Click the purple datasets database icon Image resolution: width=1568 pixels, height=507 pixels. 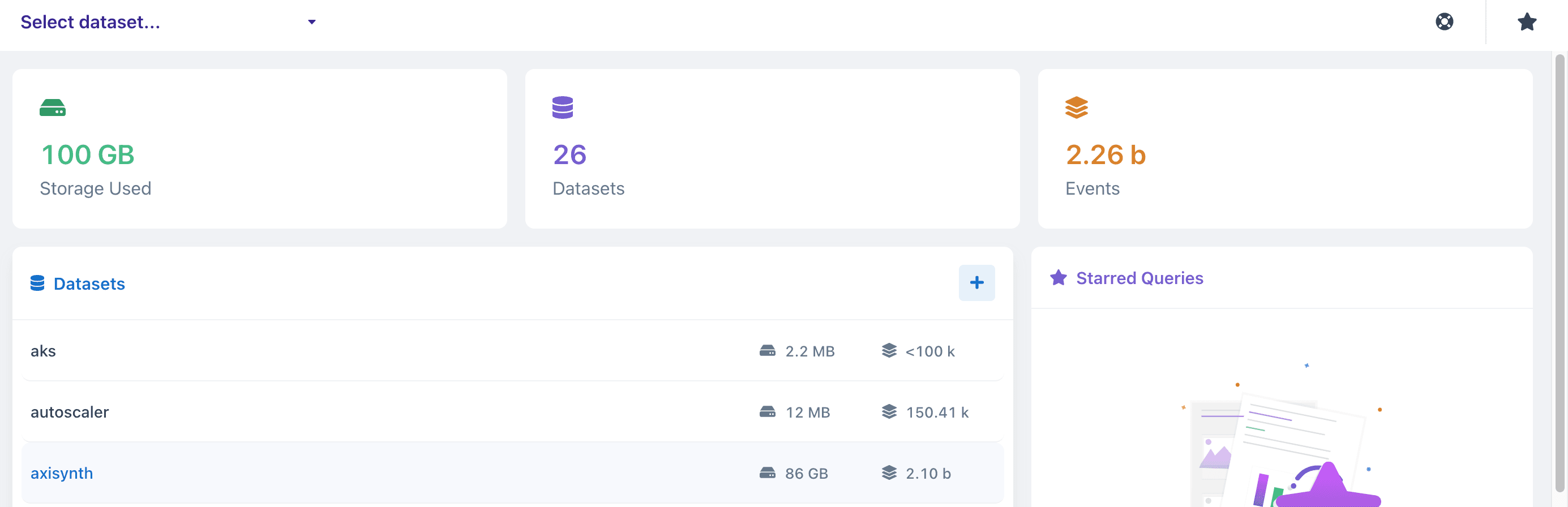[x=563, y=108]
